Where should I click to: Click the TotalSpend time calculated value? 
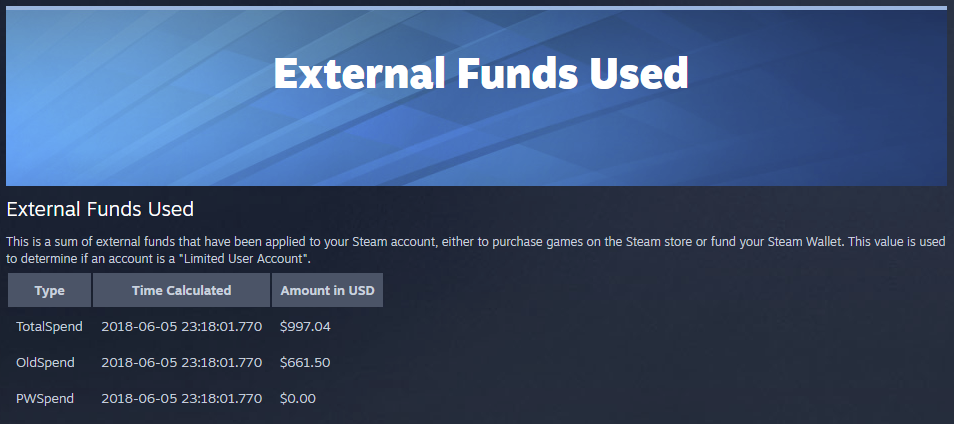[x=181, y=327]
